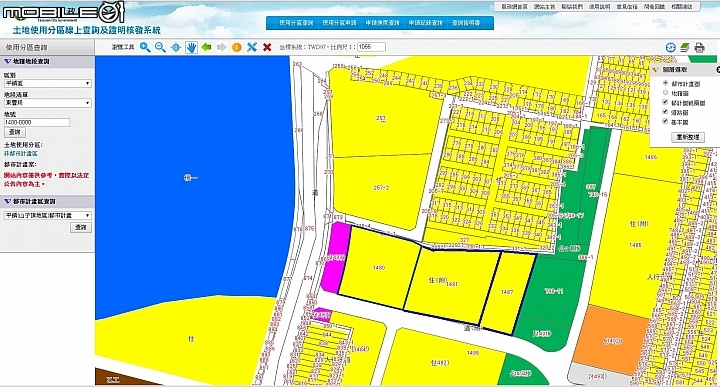The width and height of the screenshot is (720, 387).
Task: Open the 使用分區查詢 blue navigation tab
Action: [296, 22]
